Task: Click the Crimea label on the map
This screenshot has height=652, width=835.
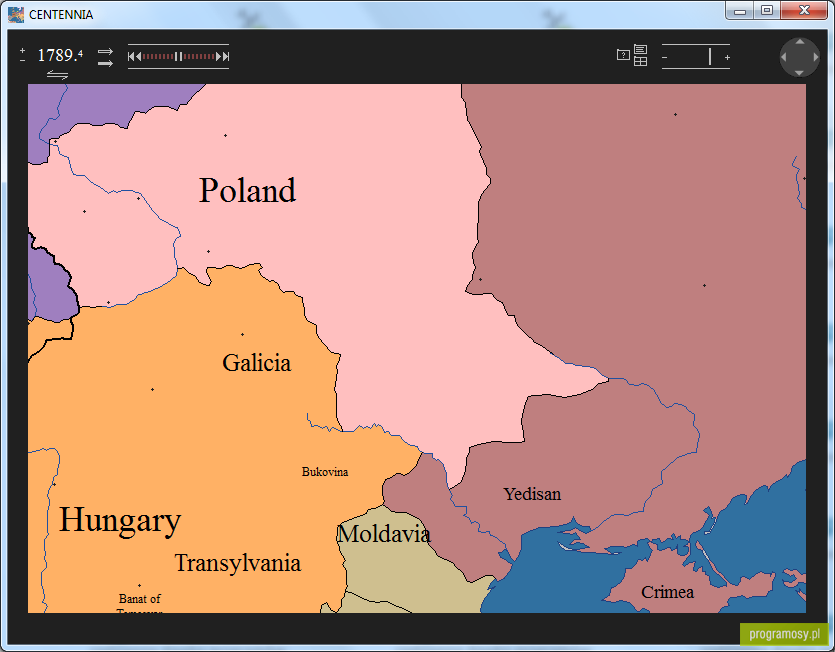Action: click(x=667, y=592)
